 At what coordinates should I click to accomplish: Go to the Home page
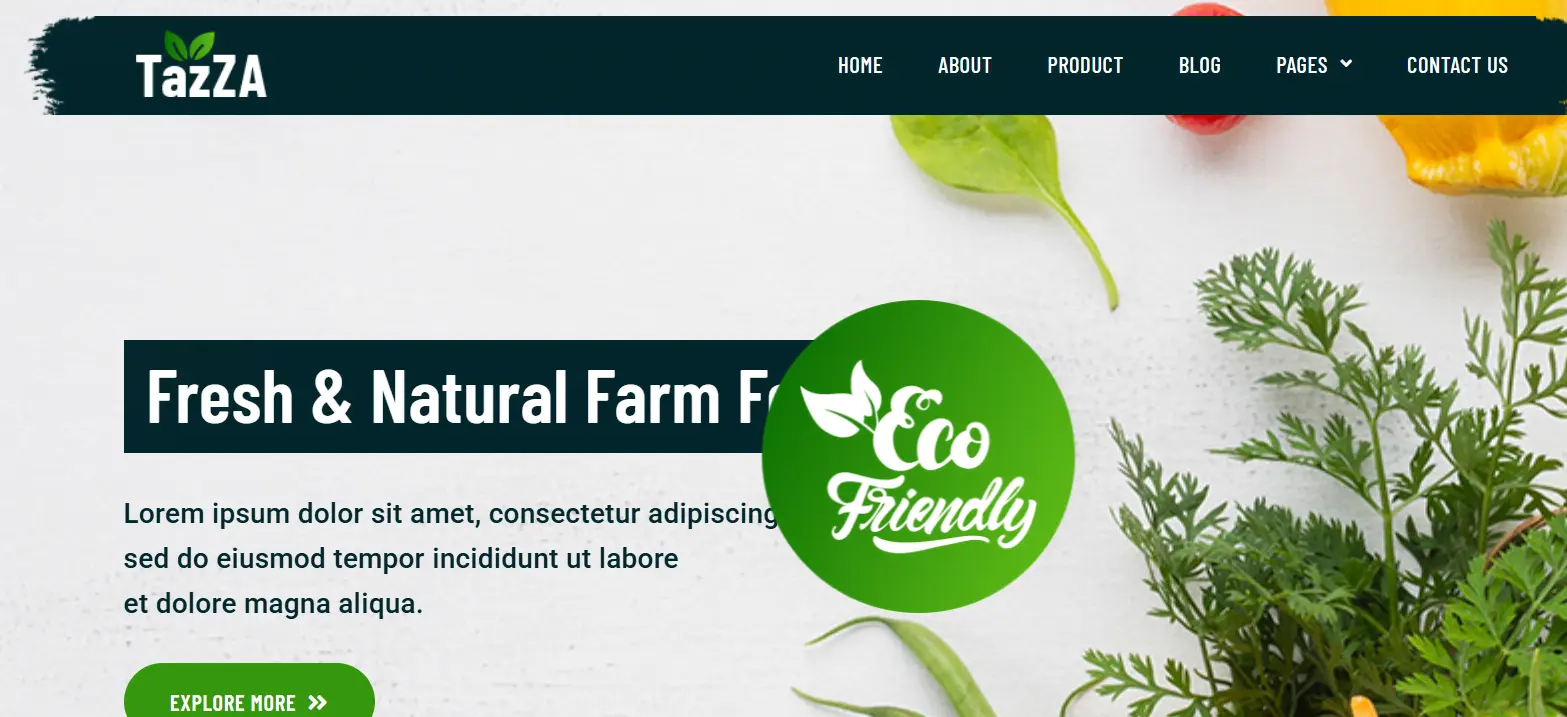pos(860,65)
